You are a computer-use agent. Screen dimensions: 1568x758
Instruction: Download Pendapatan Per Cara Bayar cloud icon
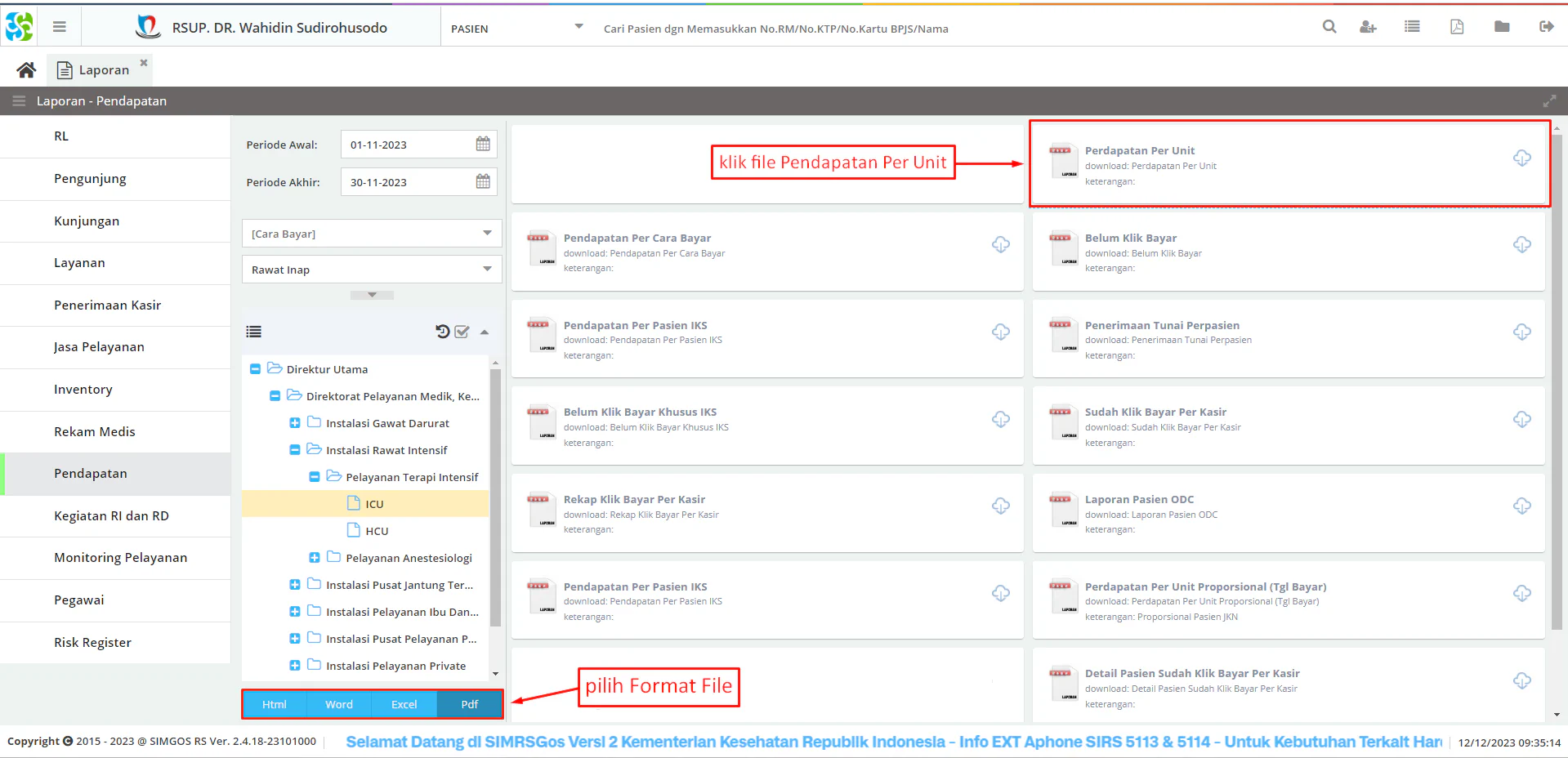click(1000, 245)
